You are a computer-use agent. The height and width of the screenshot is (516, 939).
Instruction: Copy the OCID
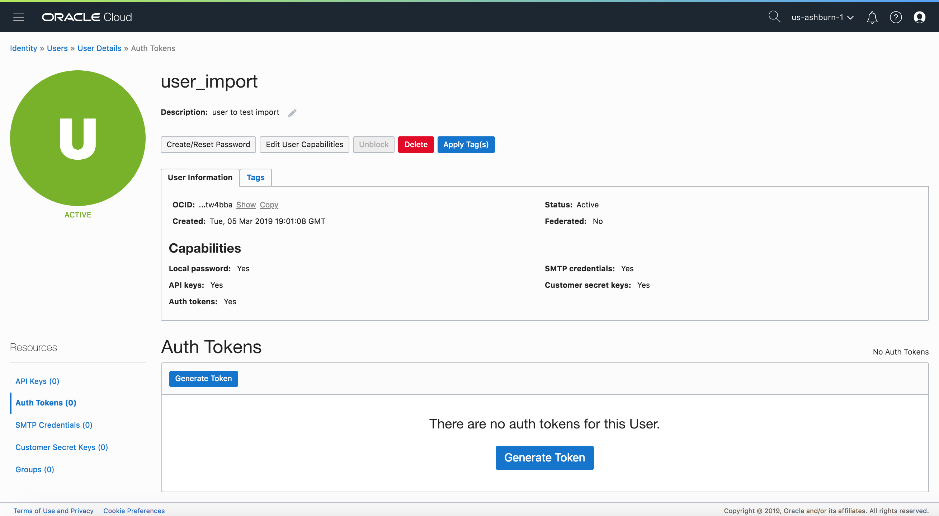(269, 205)
